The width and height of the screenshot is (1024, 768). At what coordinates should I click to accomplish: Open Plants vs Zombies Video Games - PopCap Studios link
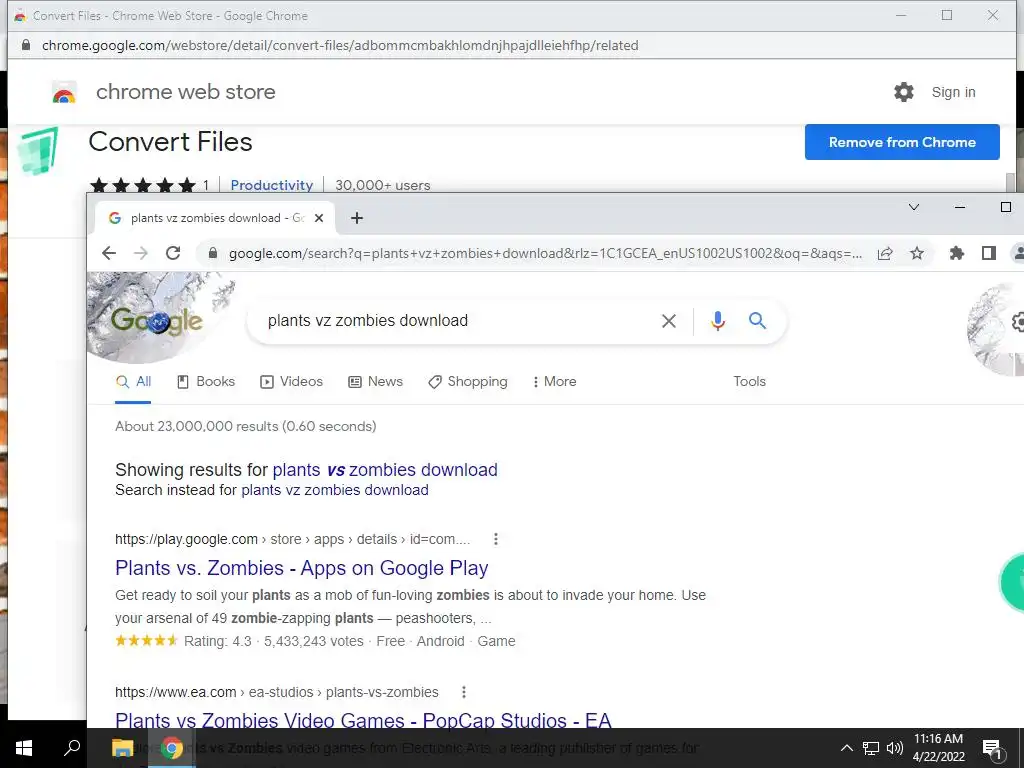(x=363, y=721)
